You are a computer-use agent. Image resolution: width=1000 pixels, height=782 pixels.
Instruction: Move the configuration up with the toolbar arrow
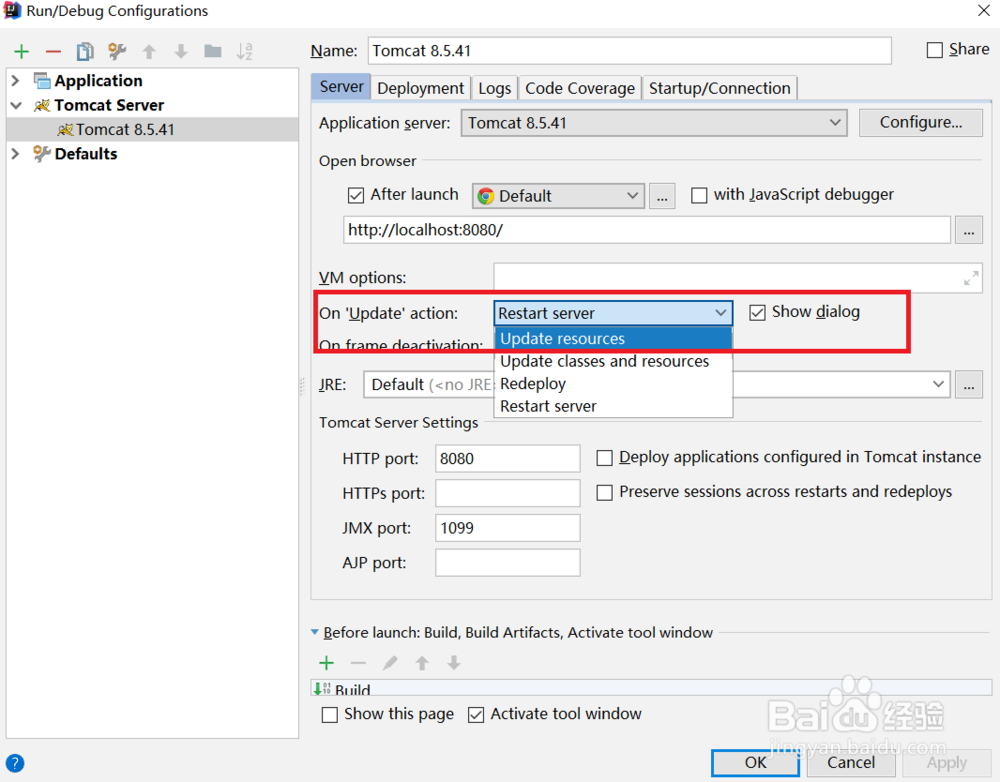(149, 52)
